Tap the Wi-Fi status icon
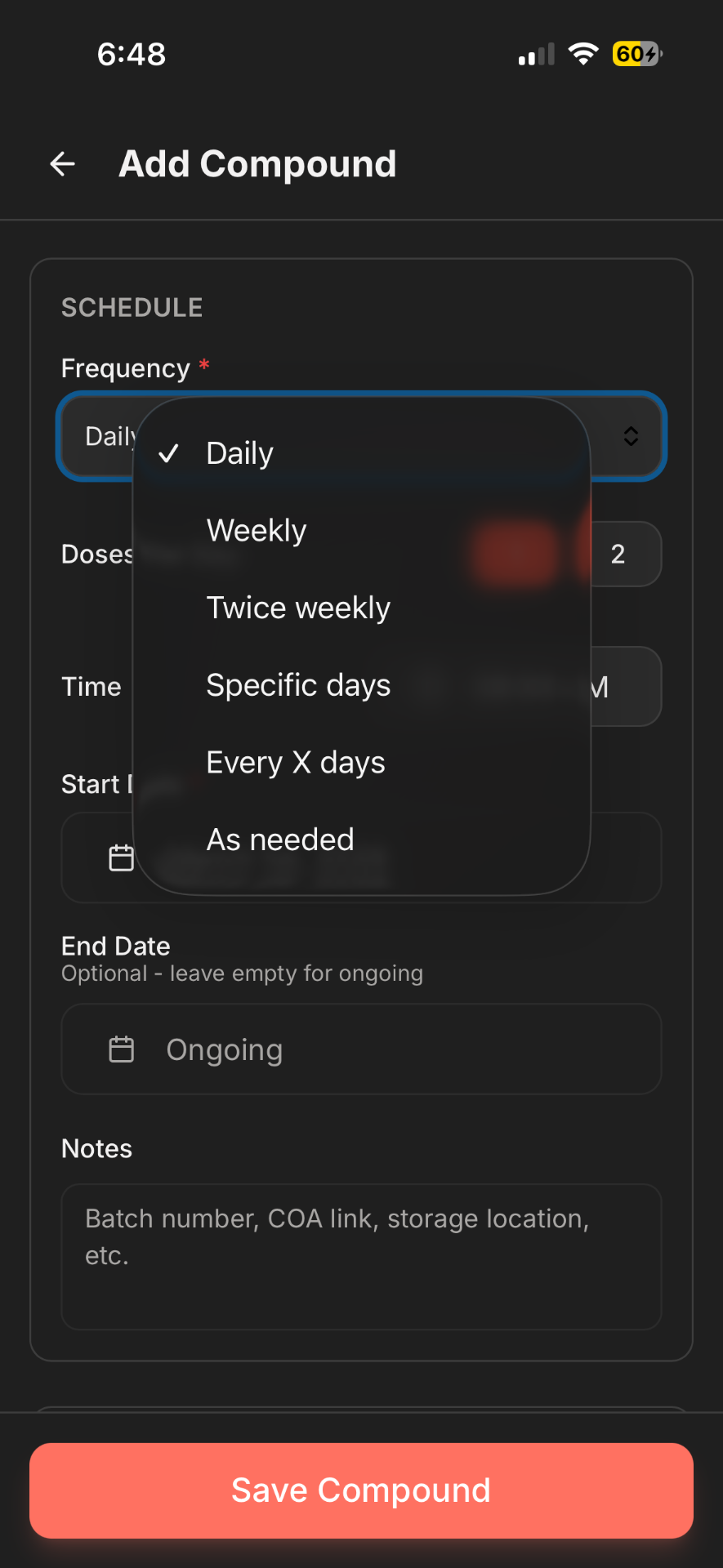This screenshot has height=1568, width=723. pos(583,53)
